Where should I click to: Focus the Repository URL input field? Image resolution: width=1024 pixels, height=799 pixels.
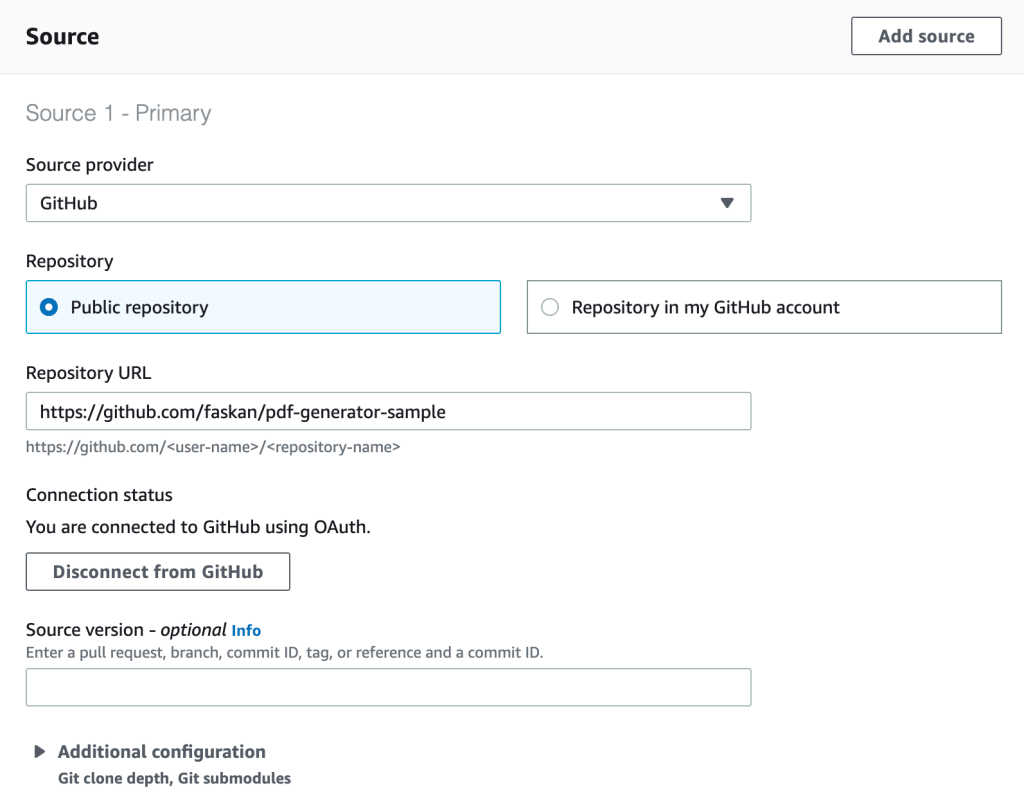tap(388, 411)
